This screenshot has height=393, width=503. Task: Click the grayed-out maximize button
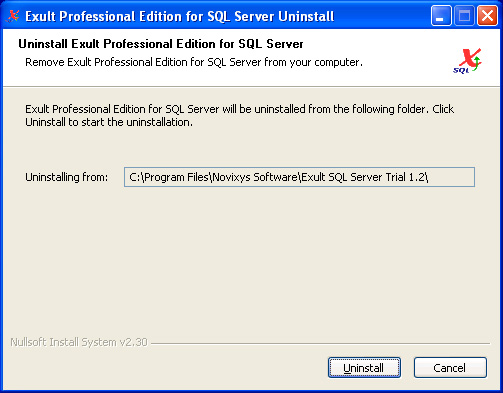click(x=464, y=16)
